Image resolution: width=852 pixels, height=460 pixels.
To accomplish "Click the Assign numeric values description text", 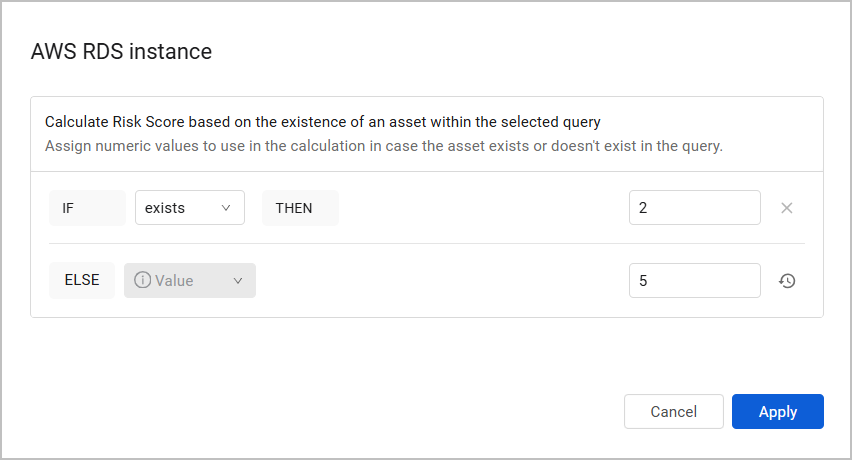I will coord(384,146).
